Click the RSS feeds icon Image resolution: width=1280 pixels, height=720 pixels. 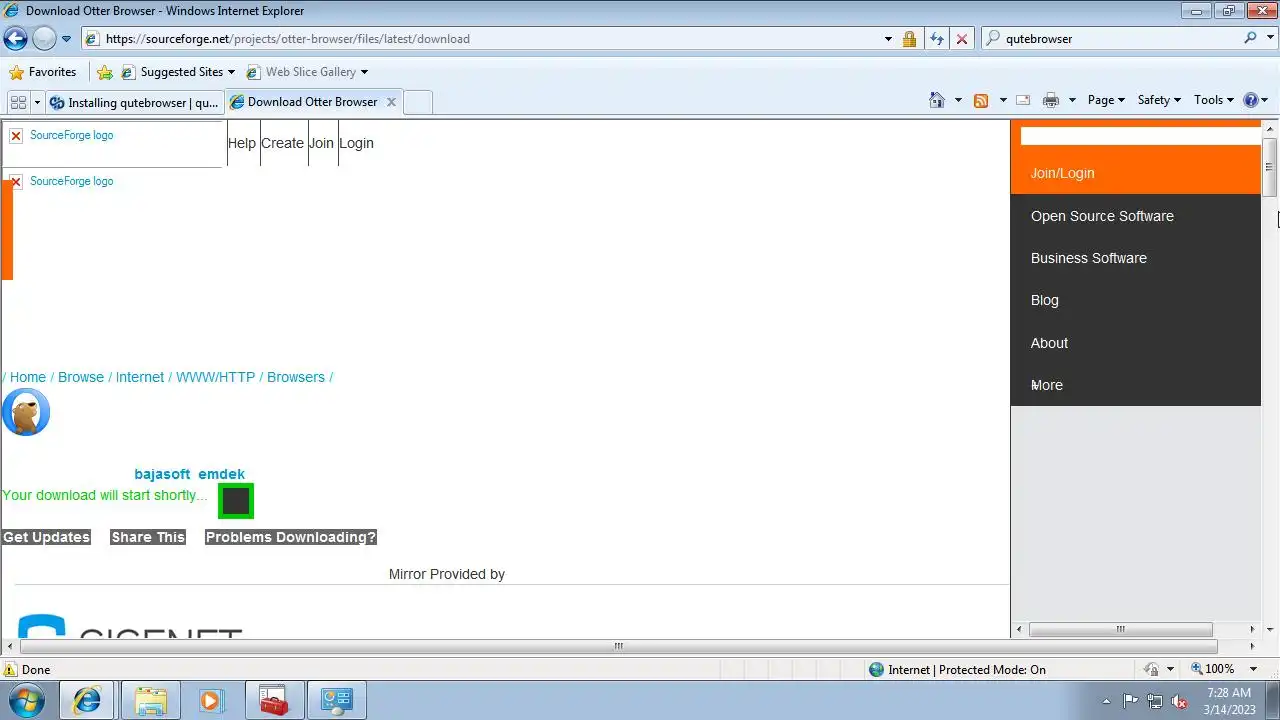tap(981, 100)
